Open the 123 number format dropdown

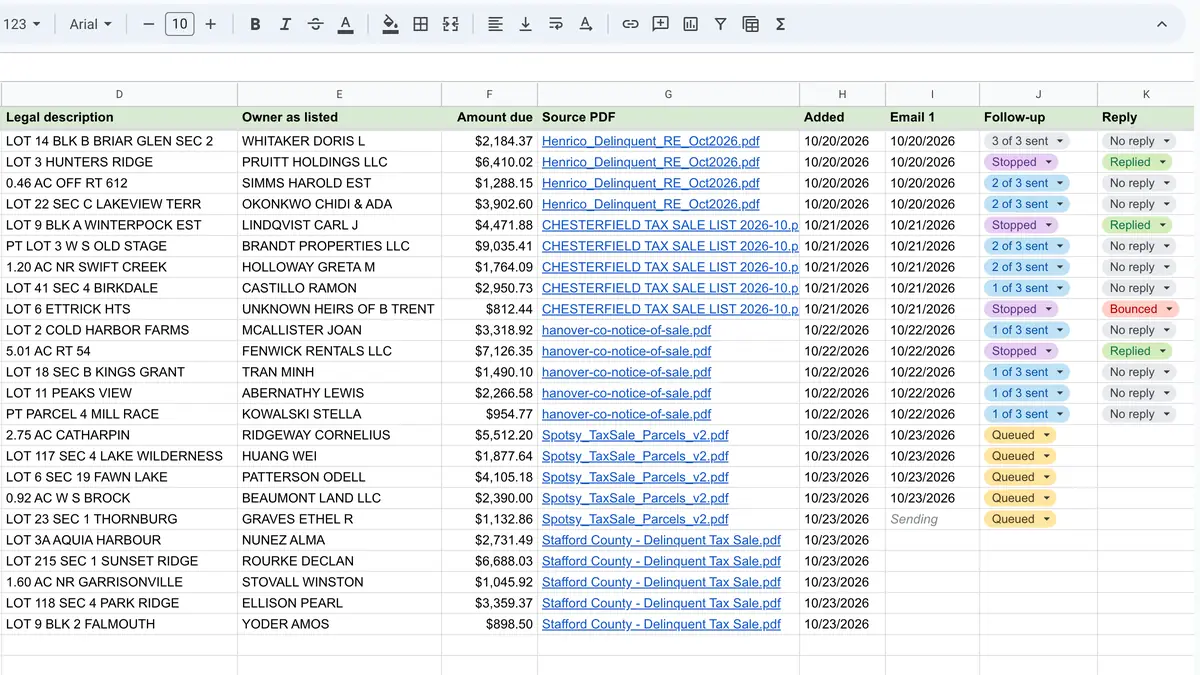[22, 24]
